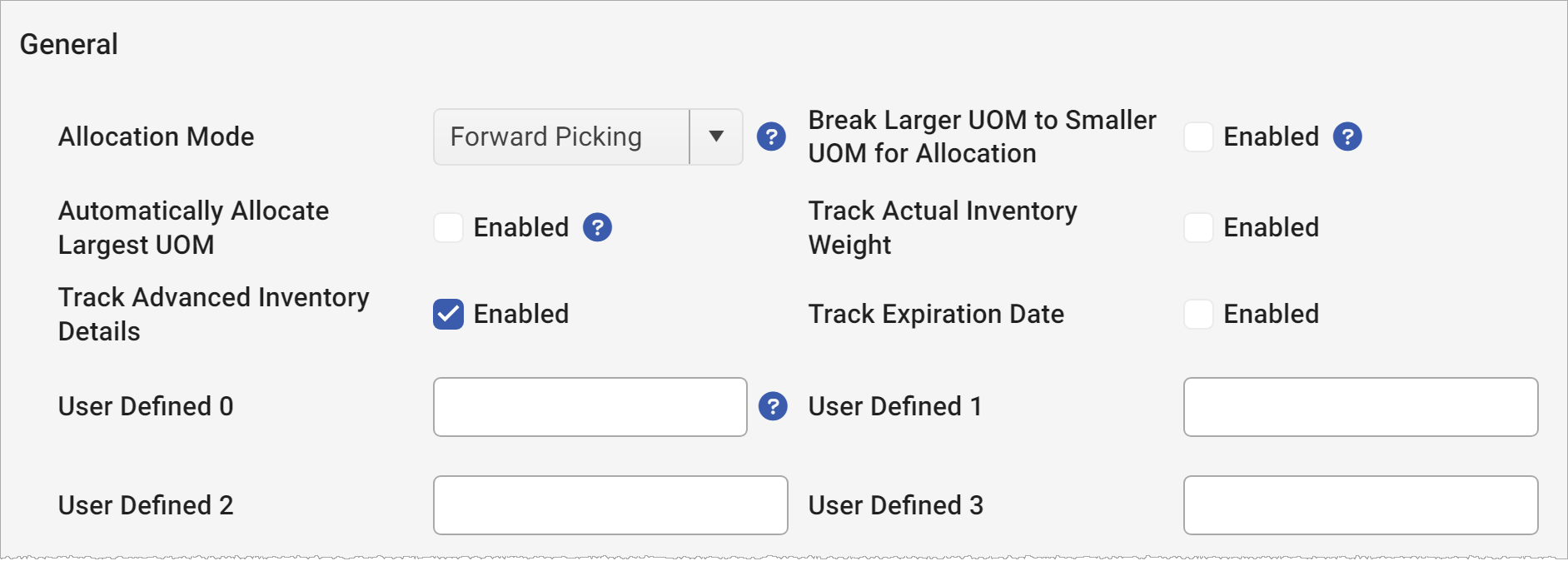Click help icon for Break Larger UOM setting
Viewport: 1568px width, 561px height.
pos(1346,137)
